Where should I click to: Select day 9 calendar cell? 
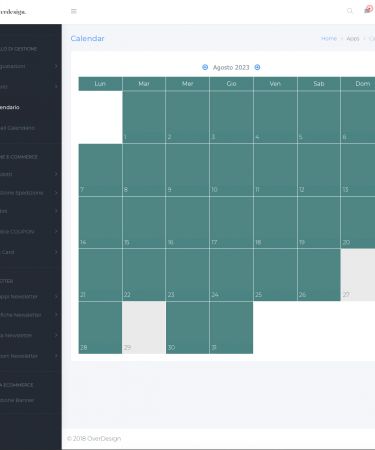(x=187, y=170)
